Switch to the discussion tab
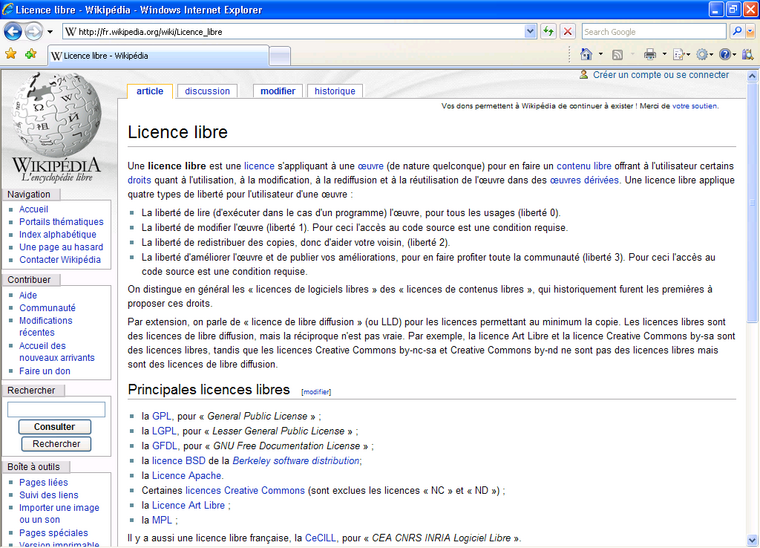The image size is (760, 548). pos(207,91)
